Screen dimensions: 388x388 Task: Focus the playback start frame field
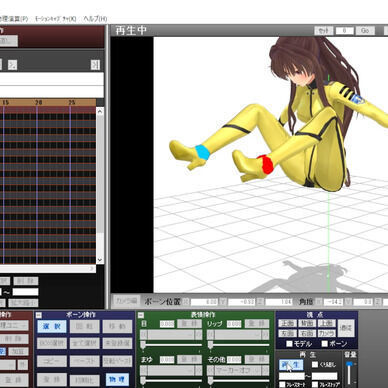point(291,376)
